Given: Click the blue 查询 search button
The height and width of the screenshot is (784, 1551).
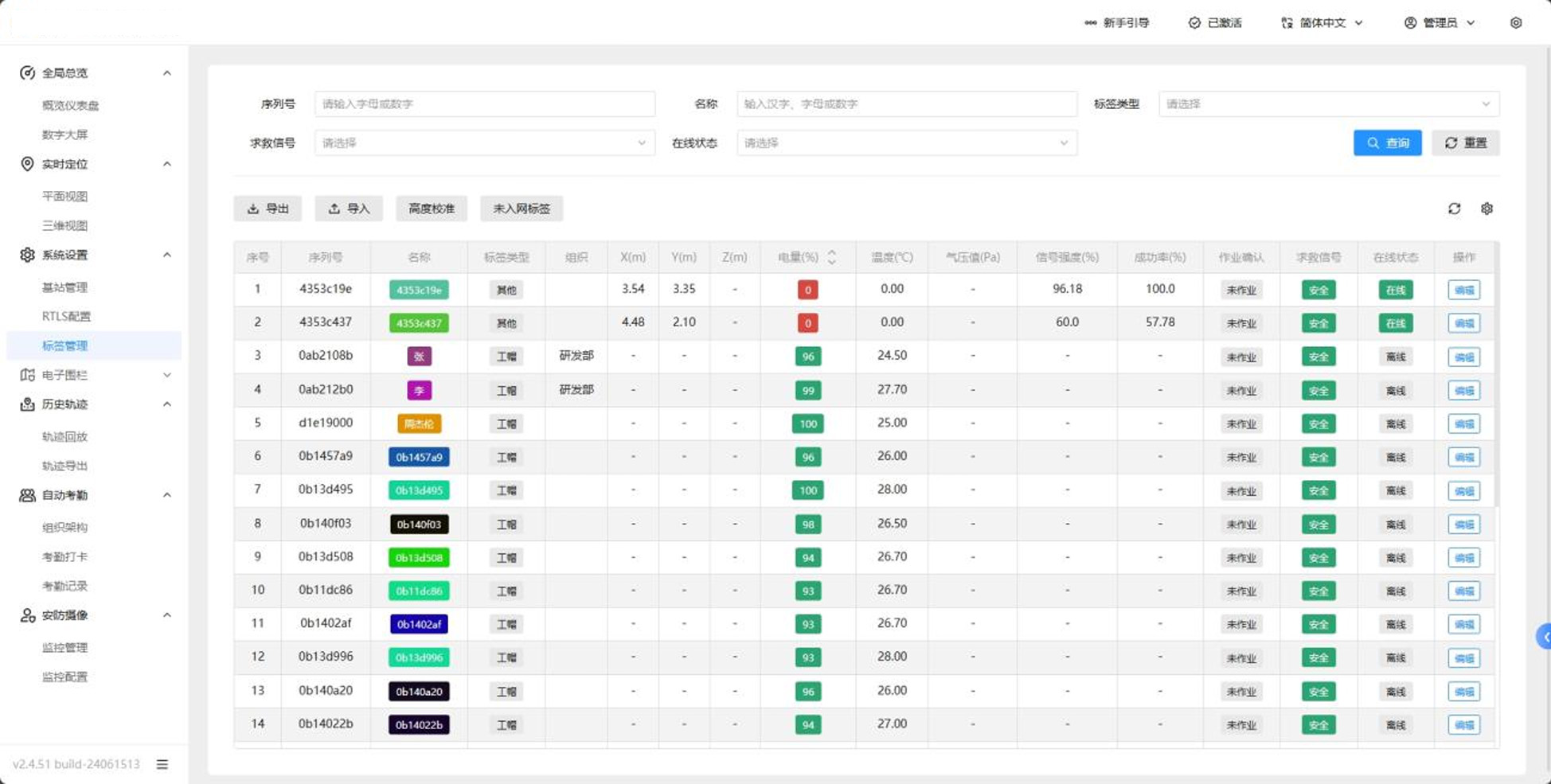Looking at the screenshot, I should 1387,143.
